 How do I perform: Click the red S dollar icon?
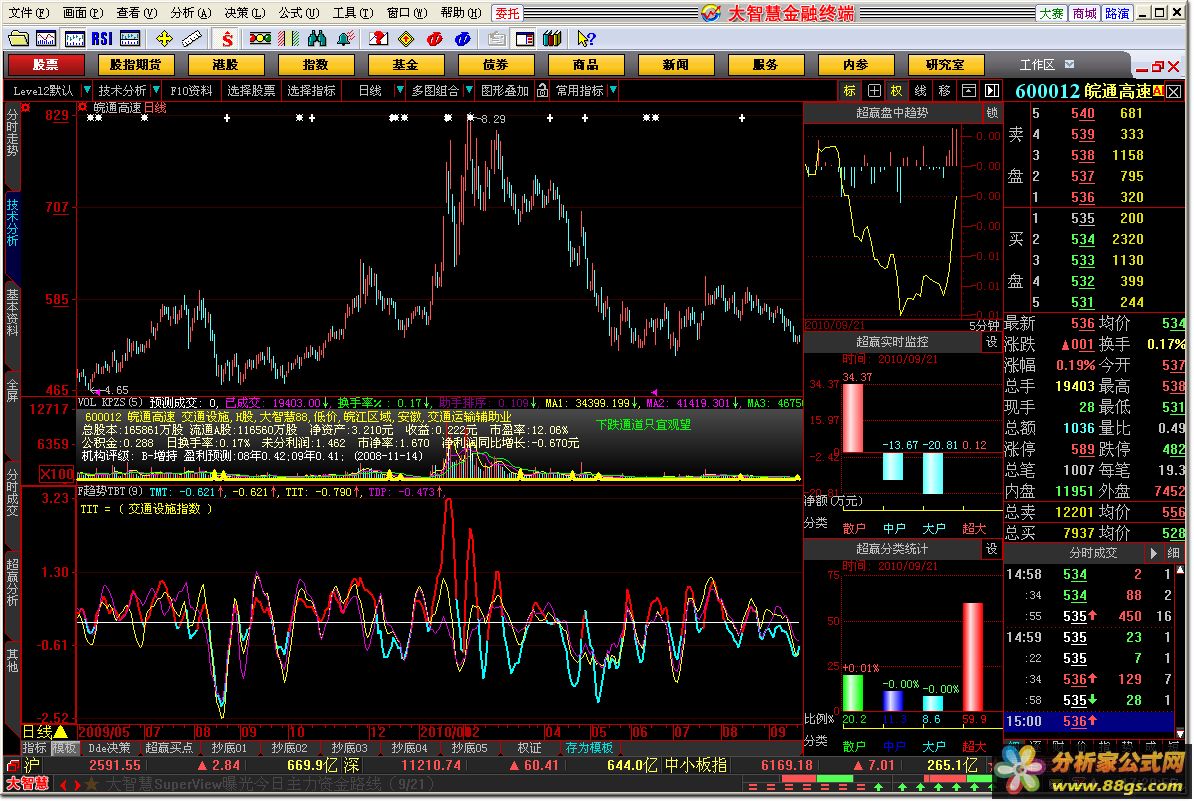coord(226,38)
